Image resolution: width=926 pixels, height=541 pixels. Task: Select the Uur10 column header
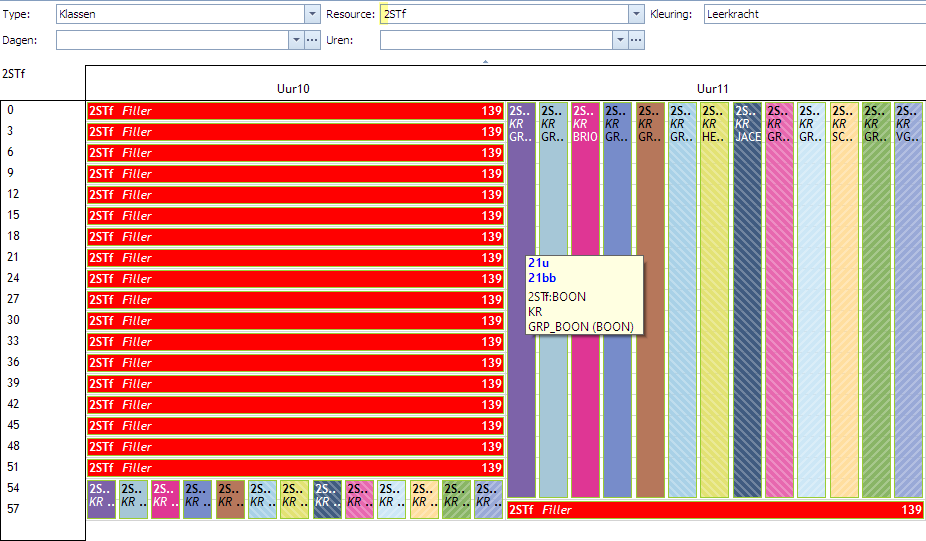click(x=294, y=89)
